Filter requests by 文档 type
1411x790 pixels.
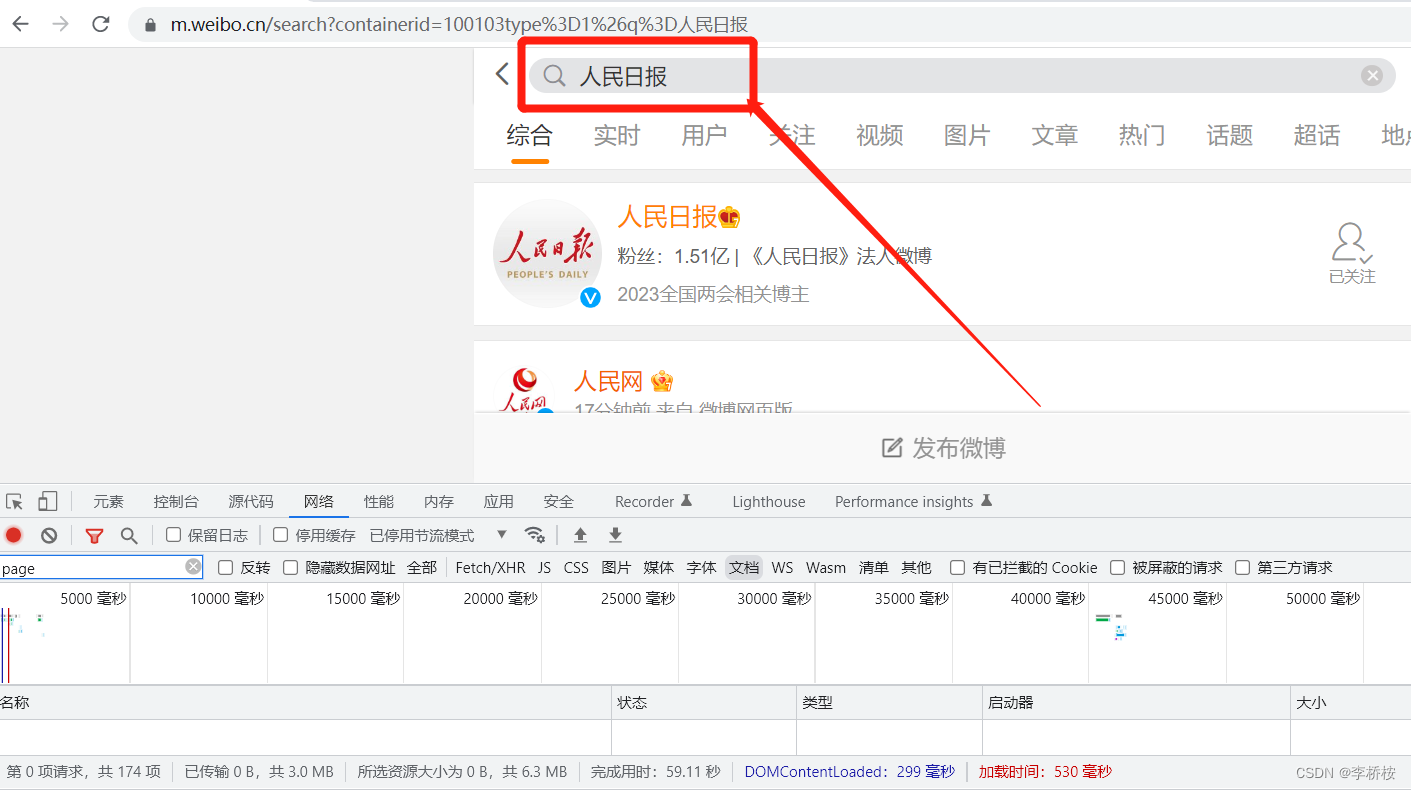(744, 567)
